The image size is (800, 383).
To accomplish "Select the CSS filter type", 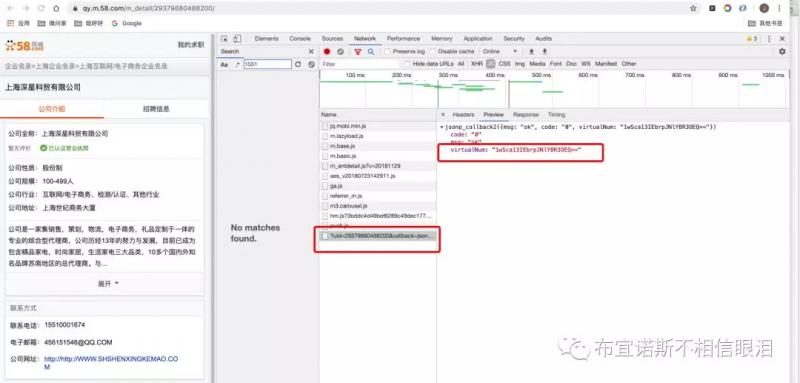I will (504, 64).
